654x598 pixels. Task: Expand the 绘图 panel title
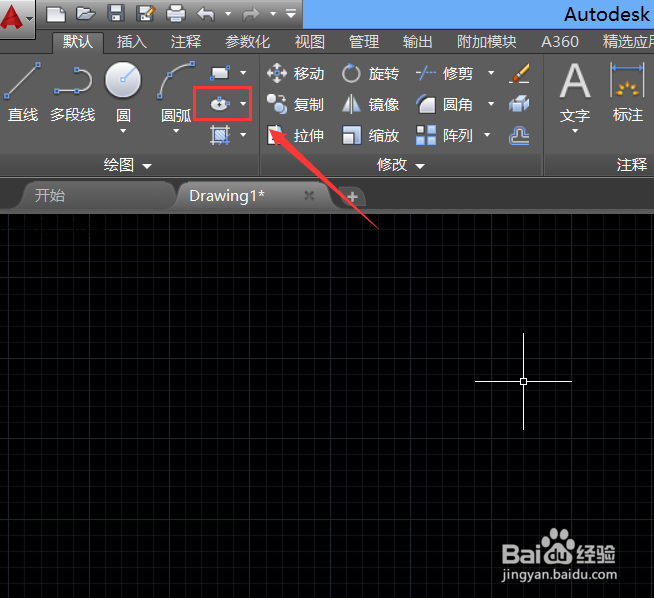127,166
